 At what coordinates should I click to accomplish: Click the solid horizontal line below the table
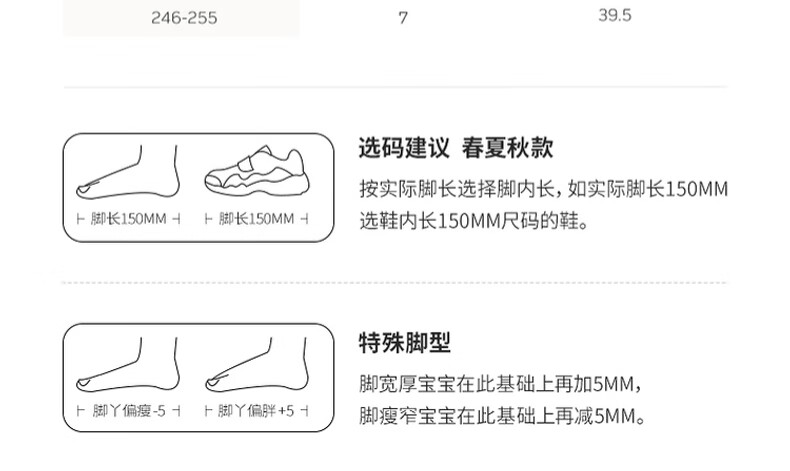click(x=395, y=87)
